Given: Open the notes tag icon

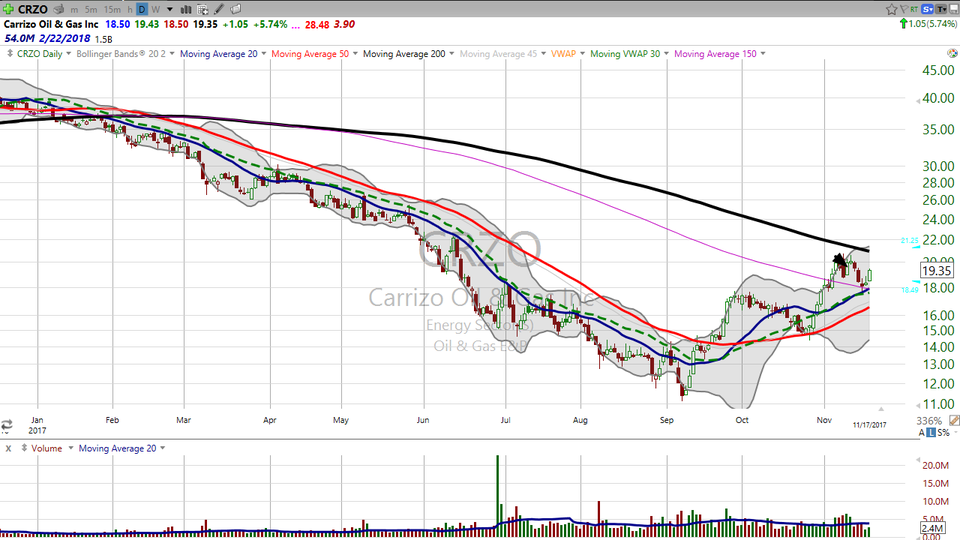Looking at the screenshot, I should (x=235, y=9).
